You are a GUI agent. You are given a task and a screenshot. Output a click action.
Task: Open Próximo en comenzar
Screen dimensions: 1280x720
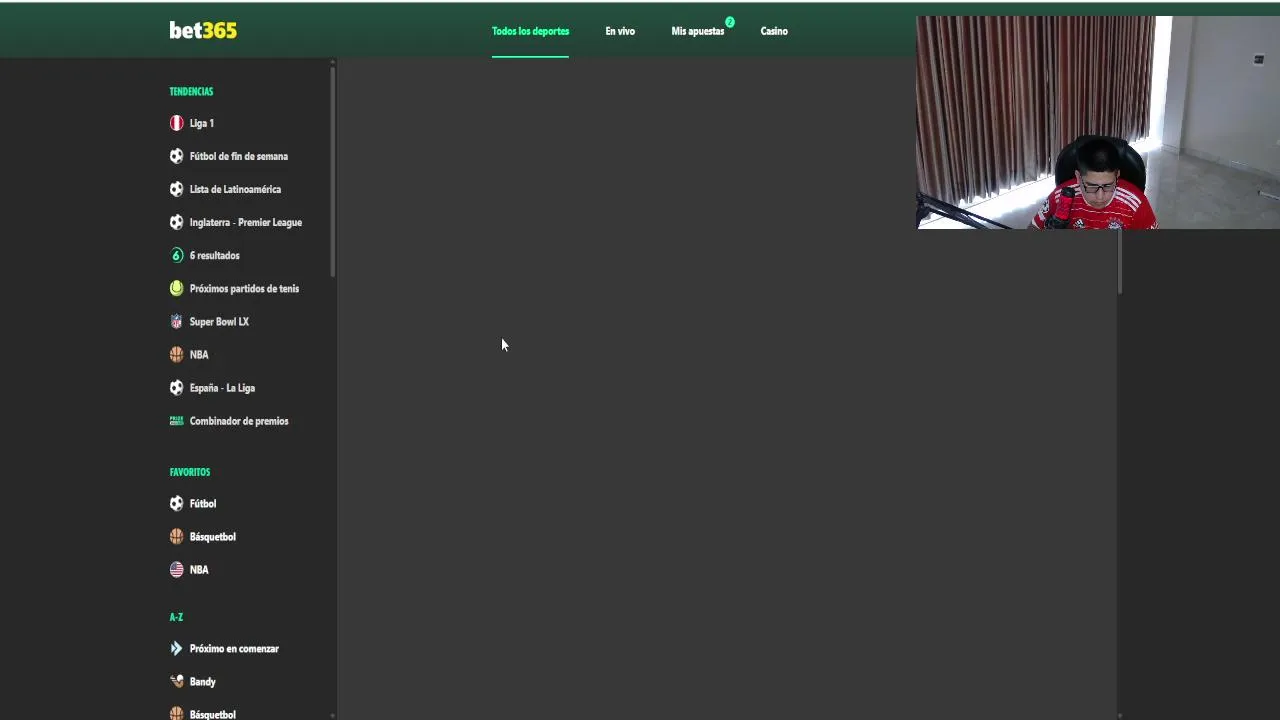pyautogui.click(x=234, y=648)
